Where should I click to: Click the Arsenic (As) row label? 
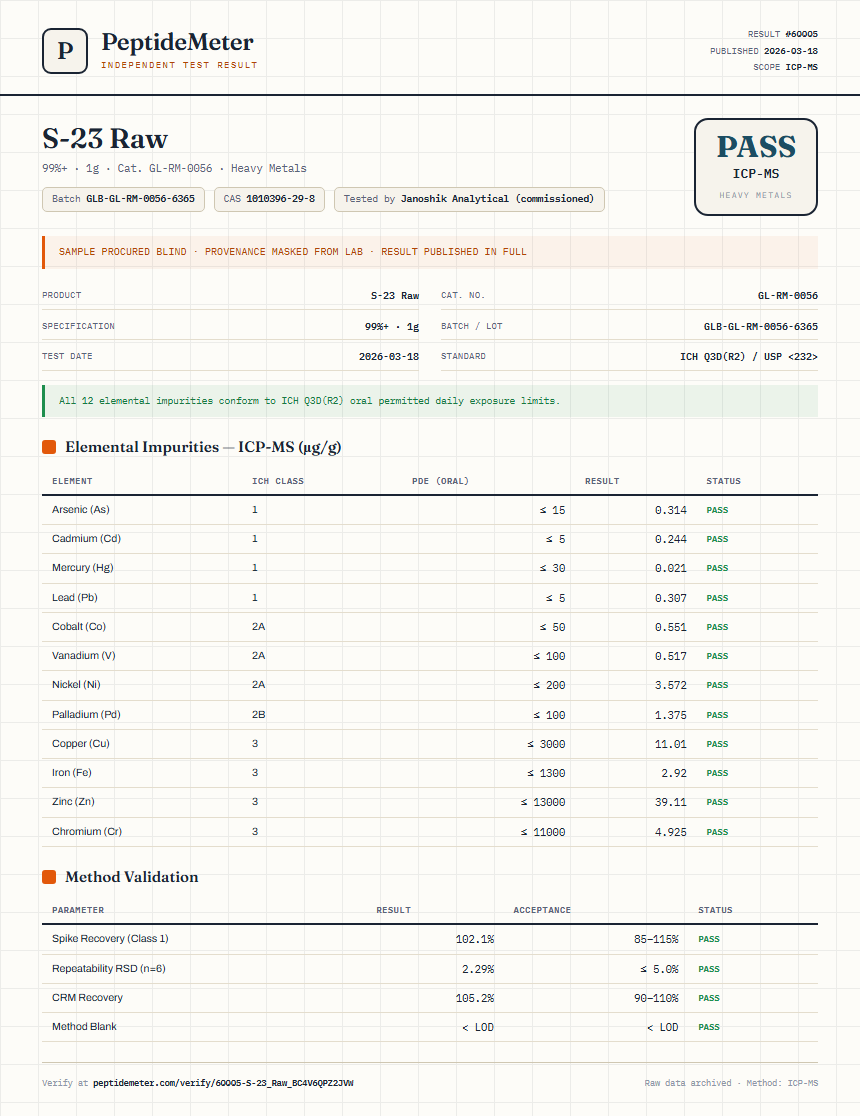[80, 510]
